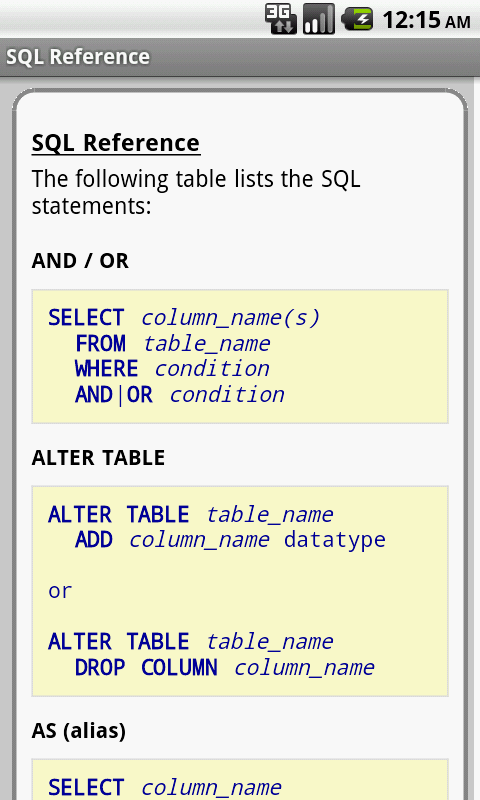The height and width of the screenshot is (800, 480).
Task: Tap the FROM table_name code line
Action: [172, 343]
